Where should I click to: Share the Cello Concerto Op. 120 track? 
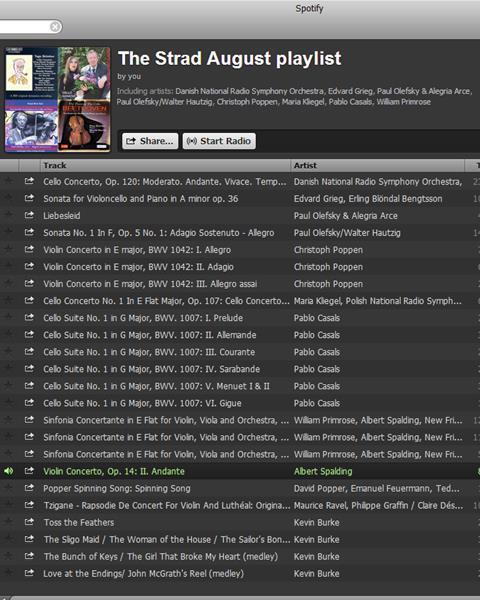[29, 181]
